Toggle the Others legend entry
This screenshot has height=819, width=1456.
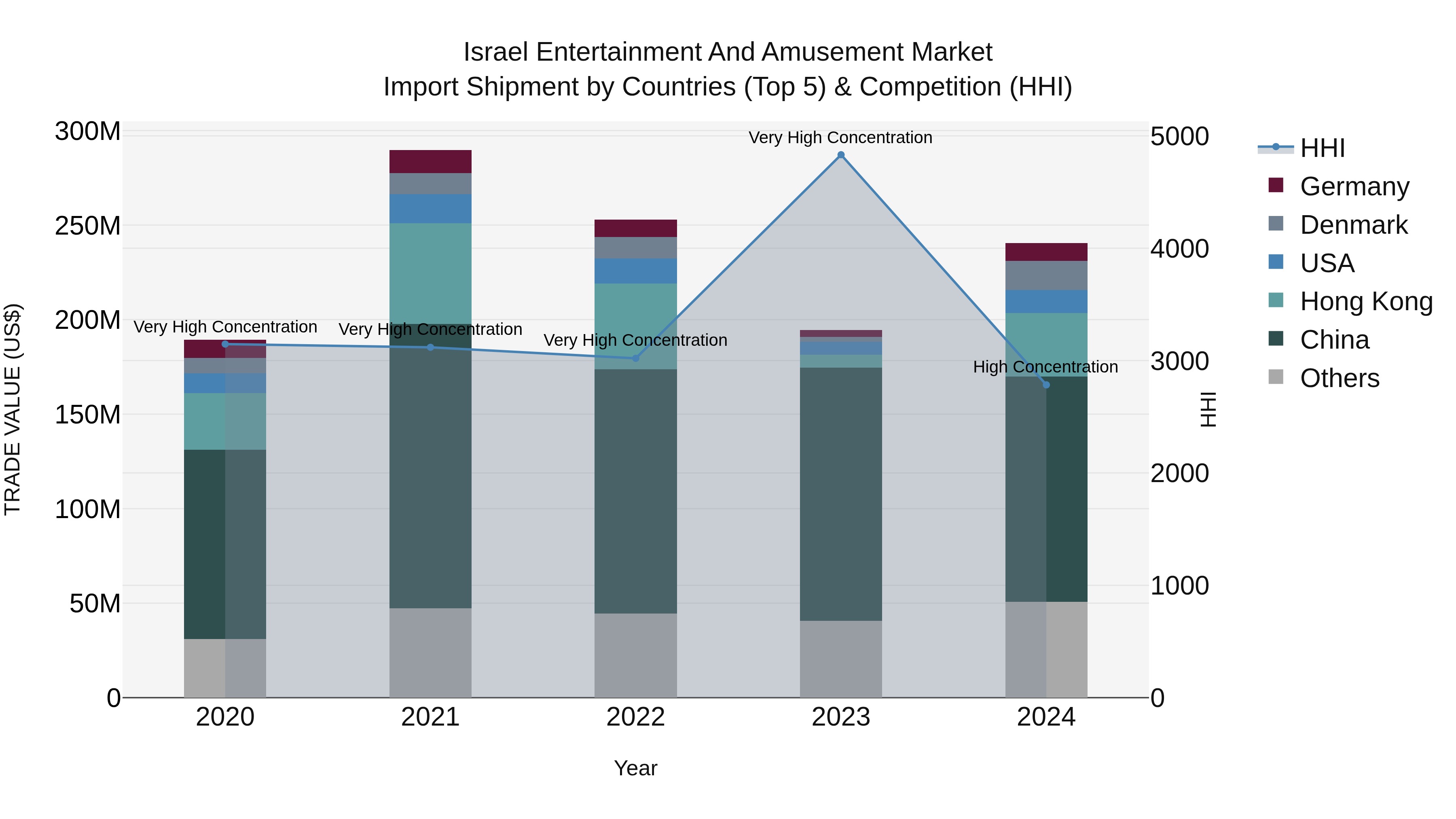tap(1324, 378)
